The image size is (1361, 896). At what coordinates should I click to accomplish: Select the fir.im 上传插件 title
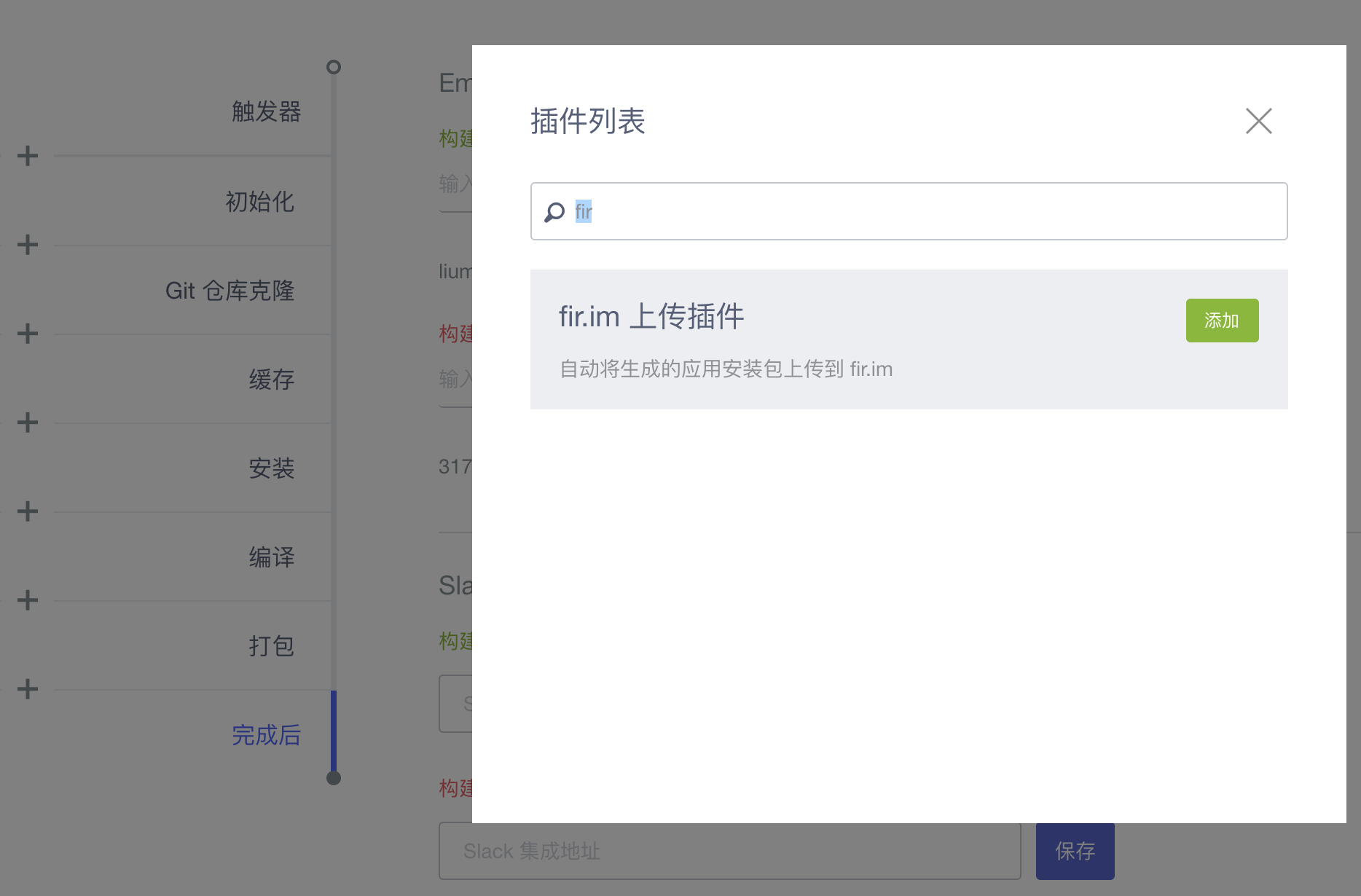pyautogui.click(x=651, y=316)
